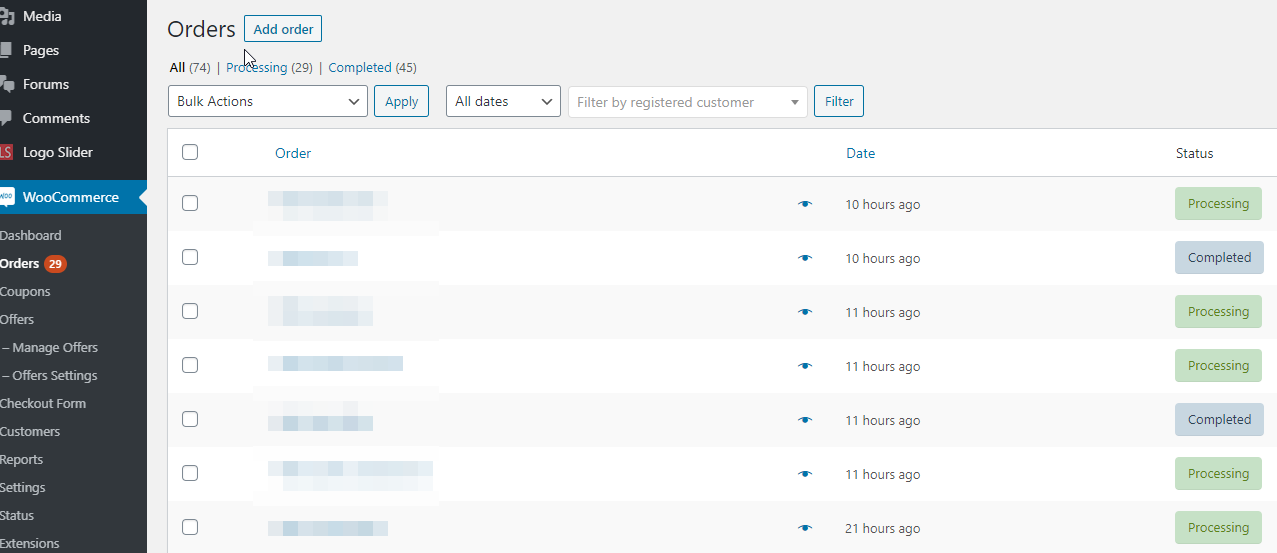Click the Comments speech bubble icon
Viewport: 1277px width, 553px height.
pyautogui.click(x=6, y=118)
